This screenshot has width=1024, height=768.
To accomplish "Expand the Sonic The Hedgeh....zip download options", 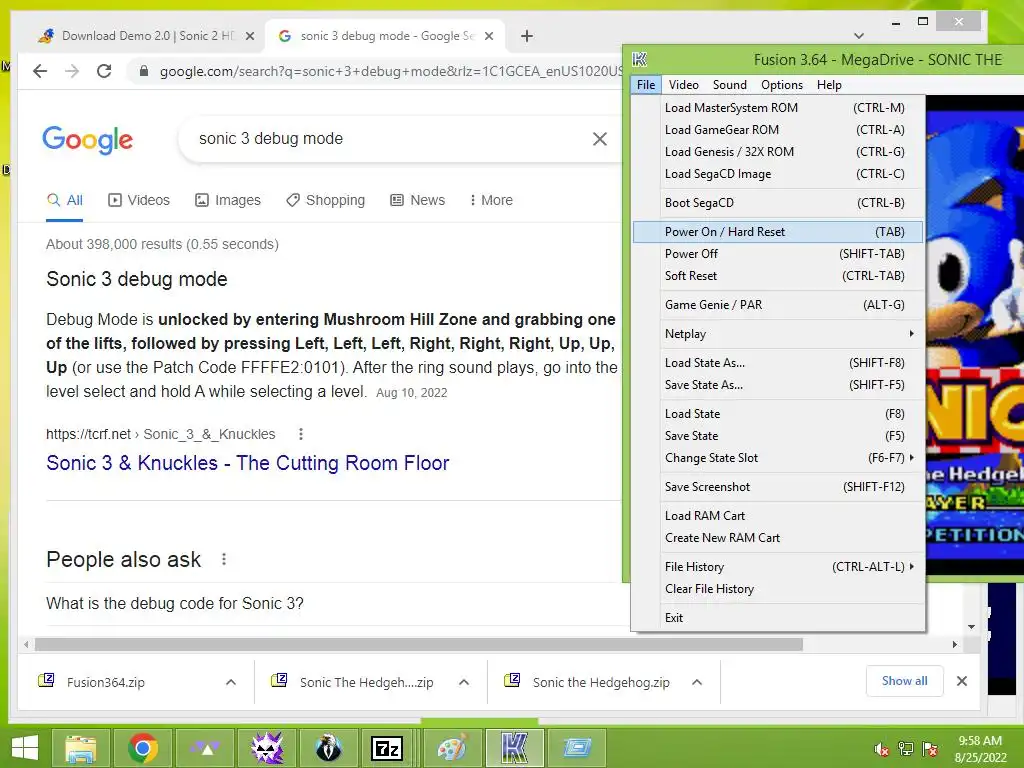I will 464,682.
